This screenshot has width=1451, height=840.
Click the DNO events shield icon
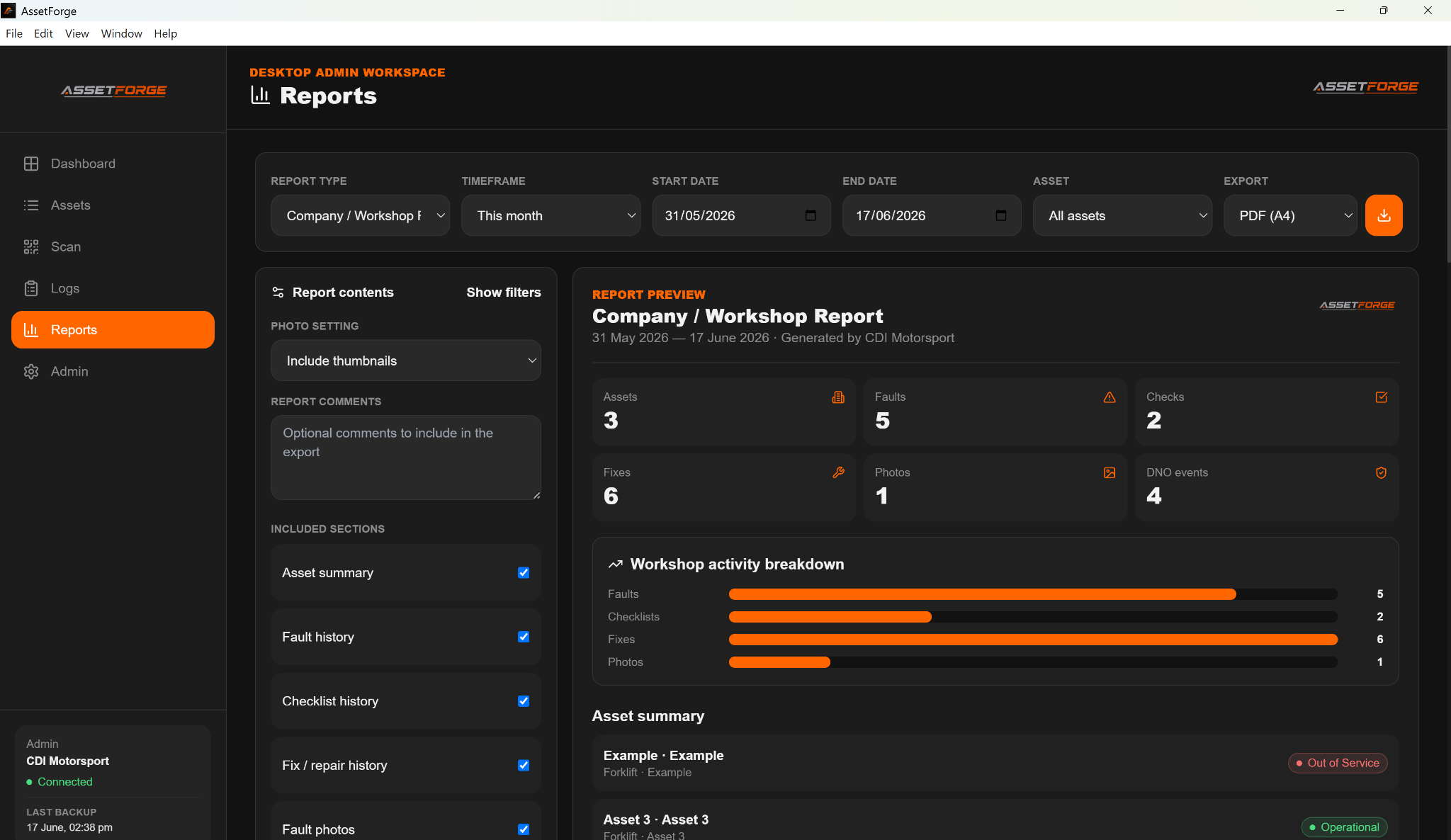click(1381, 472)
